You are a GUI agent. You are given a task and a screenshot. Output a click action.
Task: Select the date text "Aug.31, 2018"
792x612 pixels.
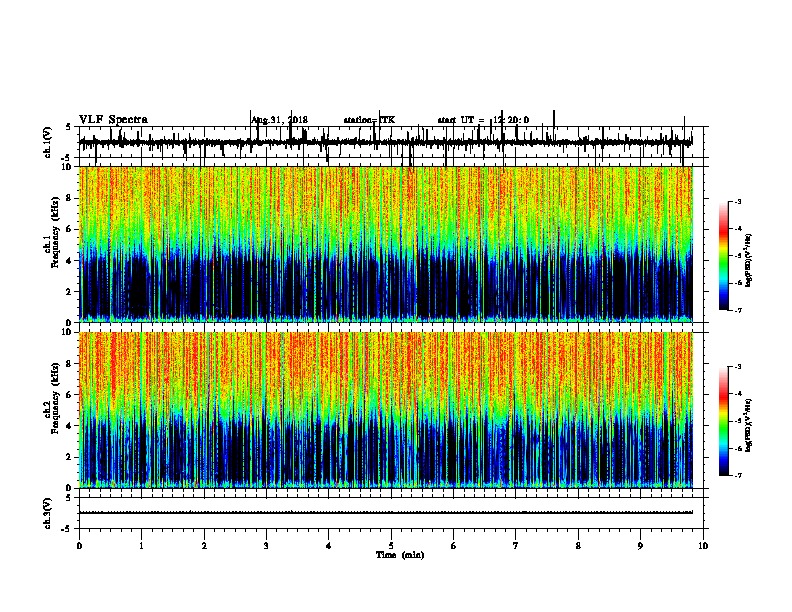(279, 120)
